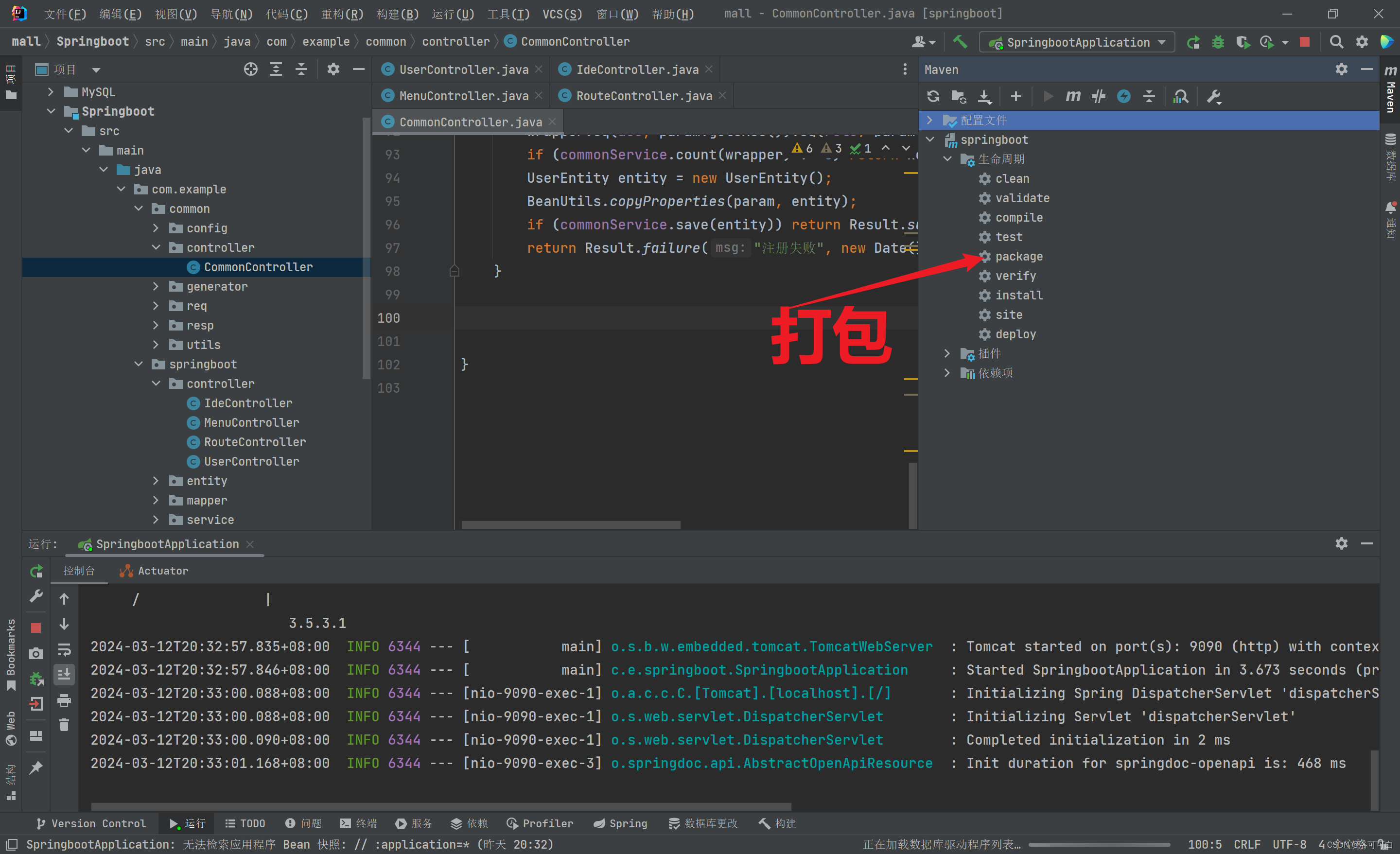1400x854 pixels.
Task: Expand all in project panel
Action: click(x=276, y=70)
